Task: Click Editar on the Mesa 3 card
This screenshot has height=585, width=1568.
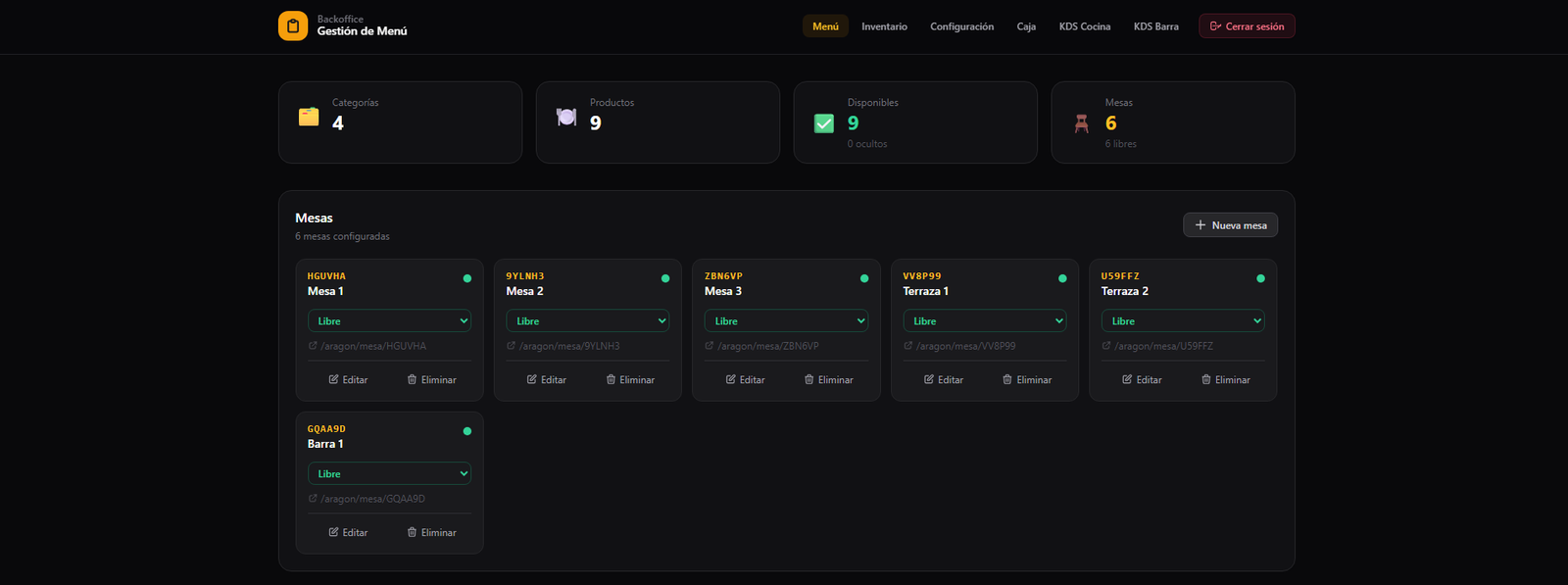Action: [745, 380]
